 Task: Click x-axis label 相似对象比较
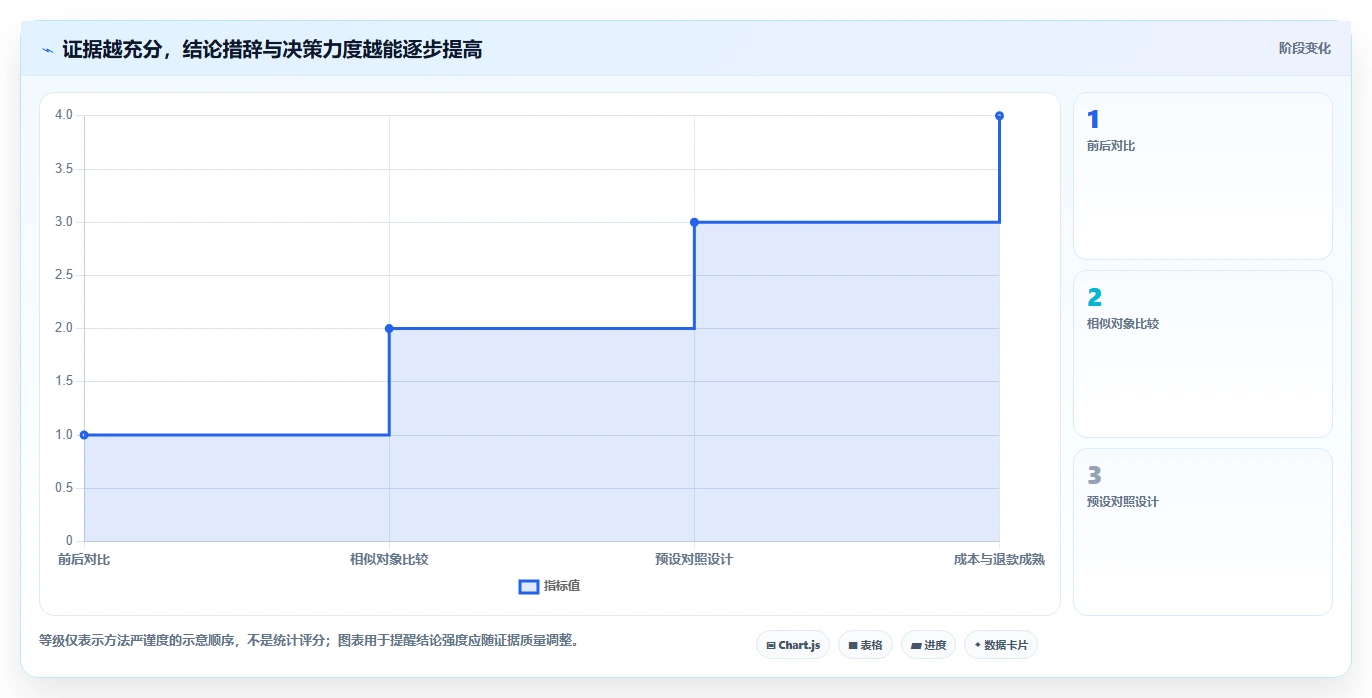point(389,559)
